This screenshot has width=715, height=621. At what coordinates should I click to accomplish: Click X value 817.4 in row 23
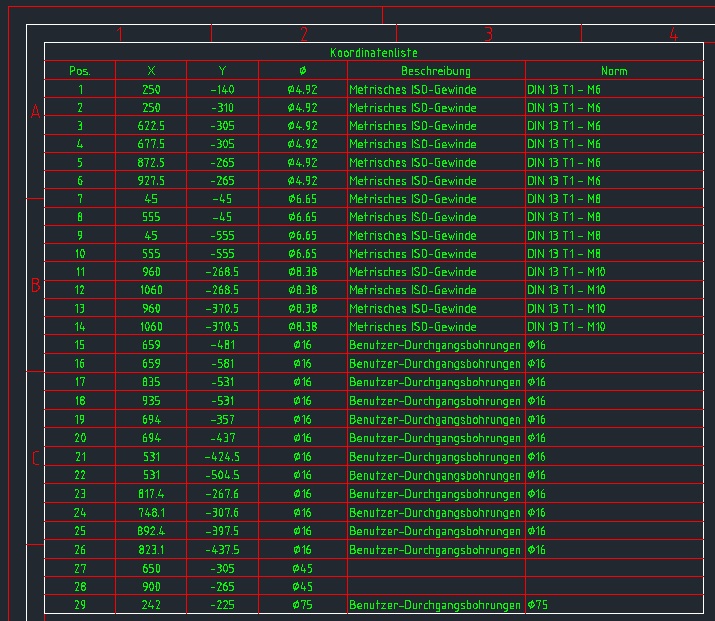tap(151, 494)
